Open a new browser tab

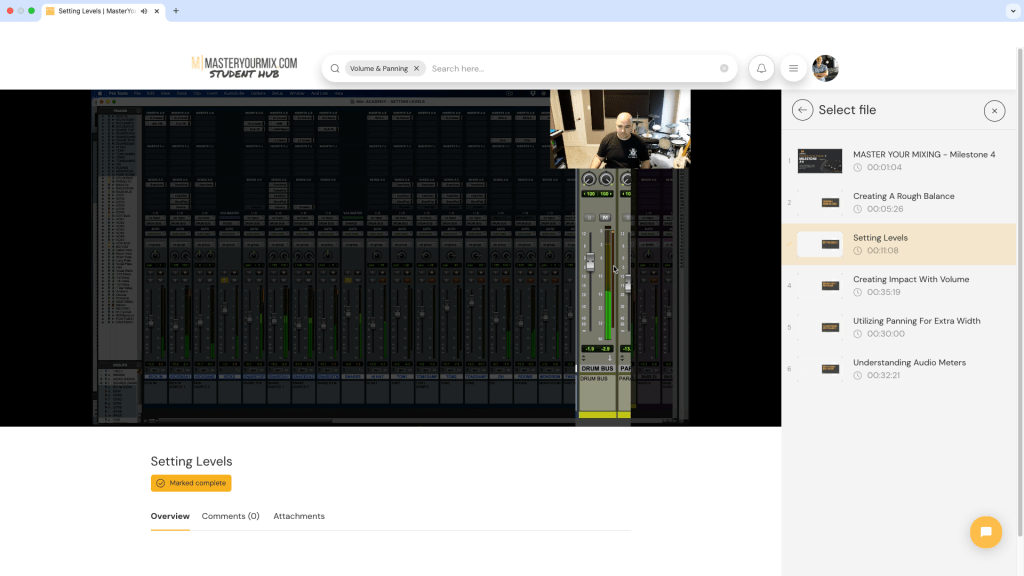click(x=176, y=11)
